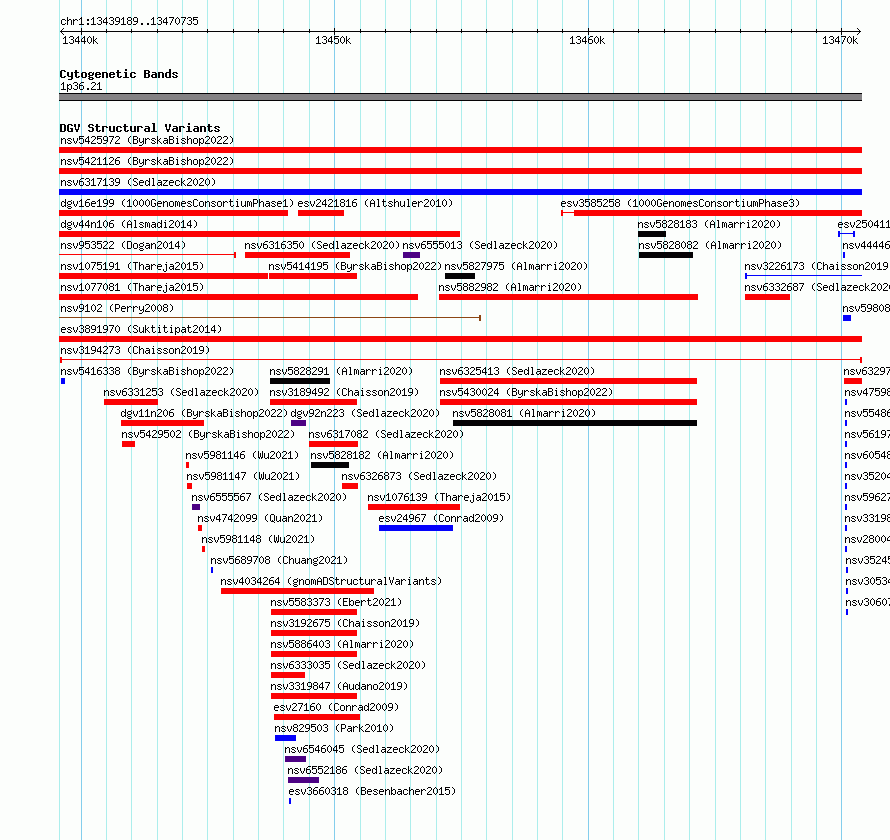
Task: Click nsv6333035 (Sedlazeck2020) label
Action: [x=348, y=665]
